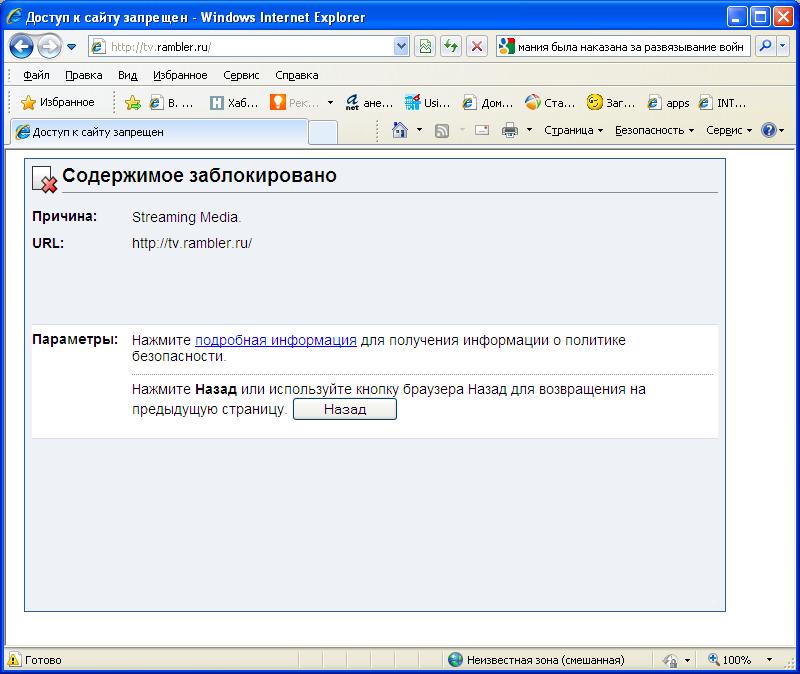Click the search magnifier icon

tap(766, 46)
